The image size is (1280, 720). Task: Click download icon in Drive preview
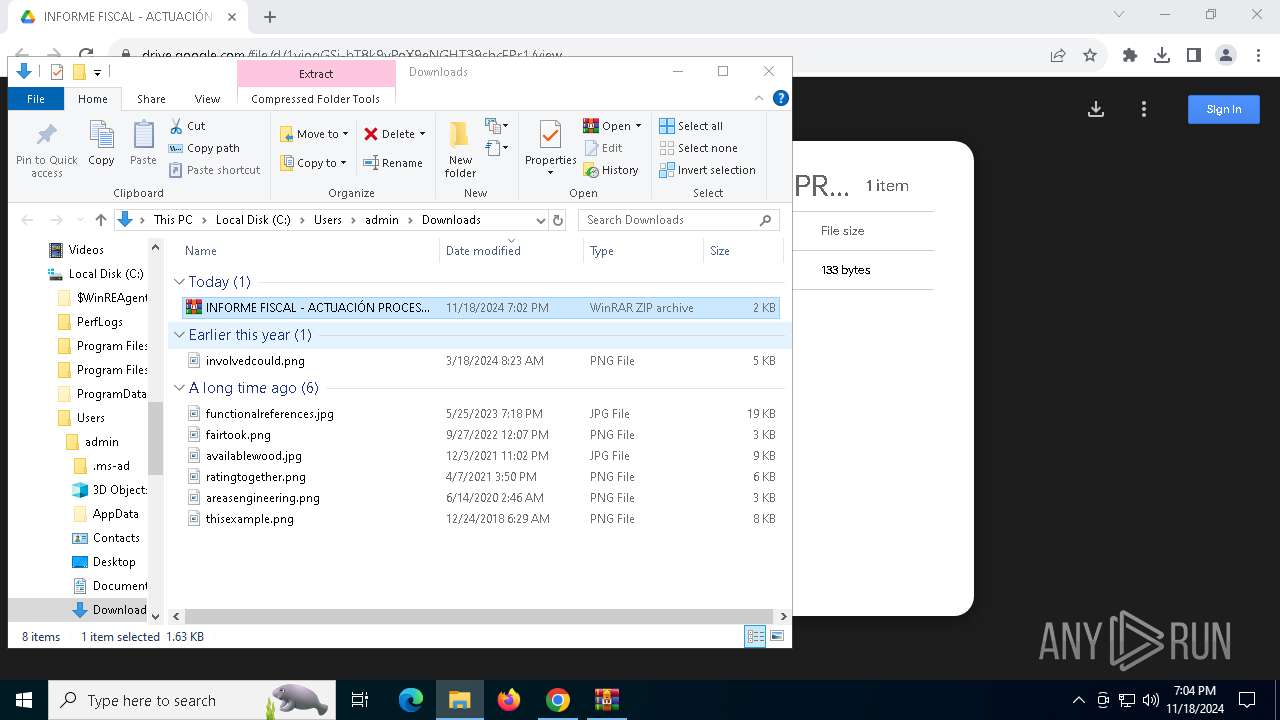pyautogui.click(x=1096, y=109)
